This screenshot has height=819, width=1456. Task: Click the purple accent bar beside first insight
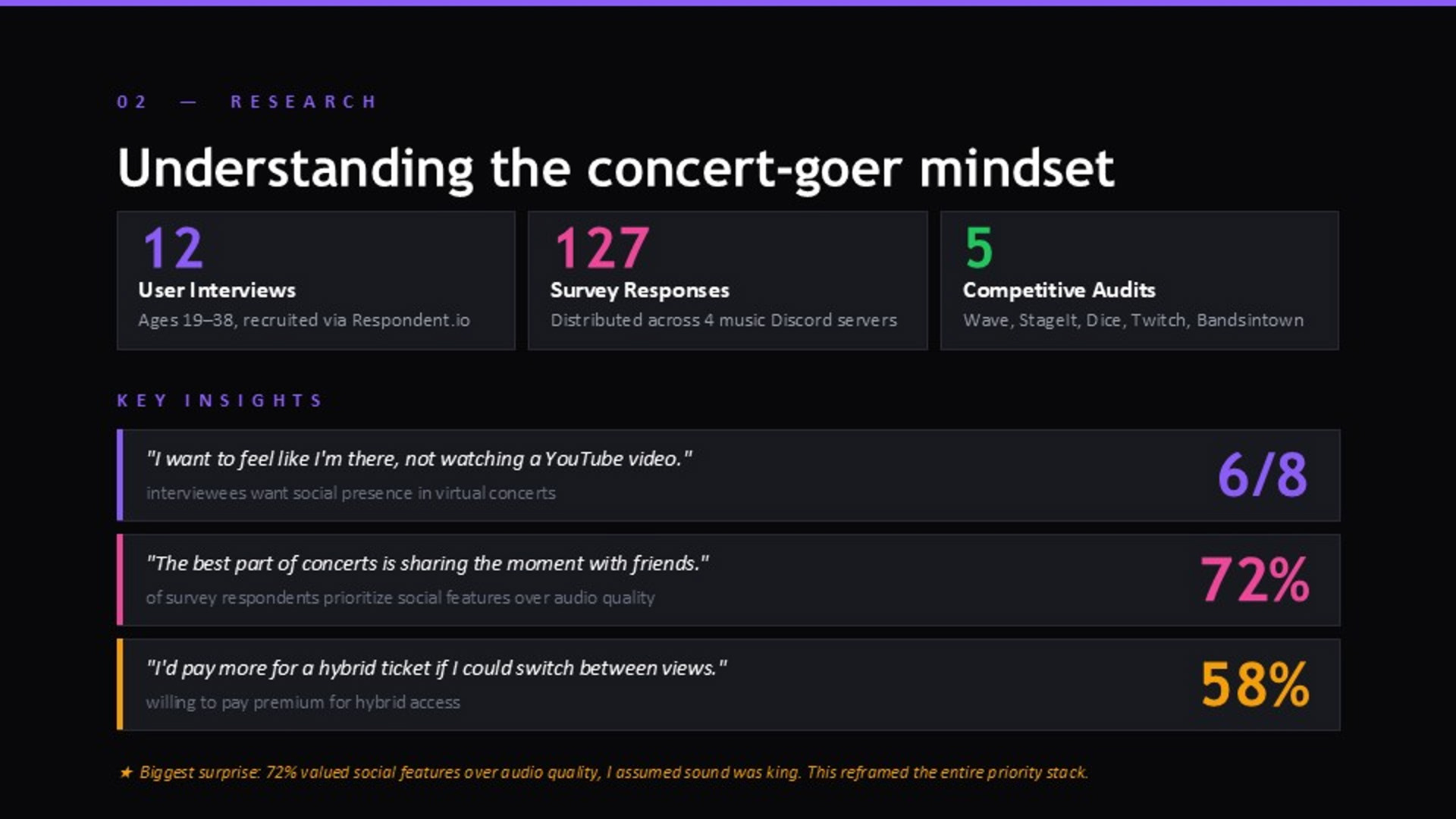(120, 475)
